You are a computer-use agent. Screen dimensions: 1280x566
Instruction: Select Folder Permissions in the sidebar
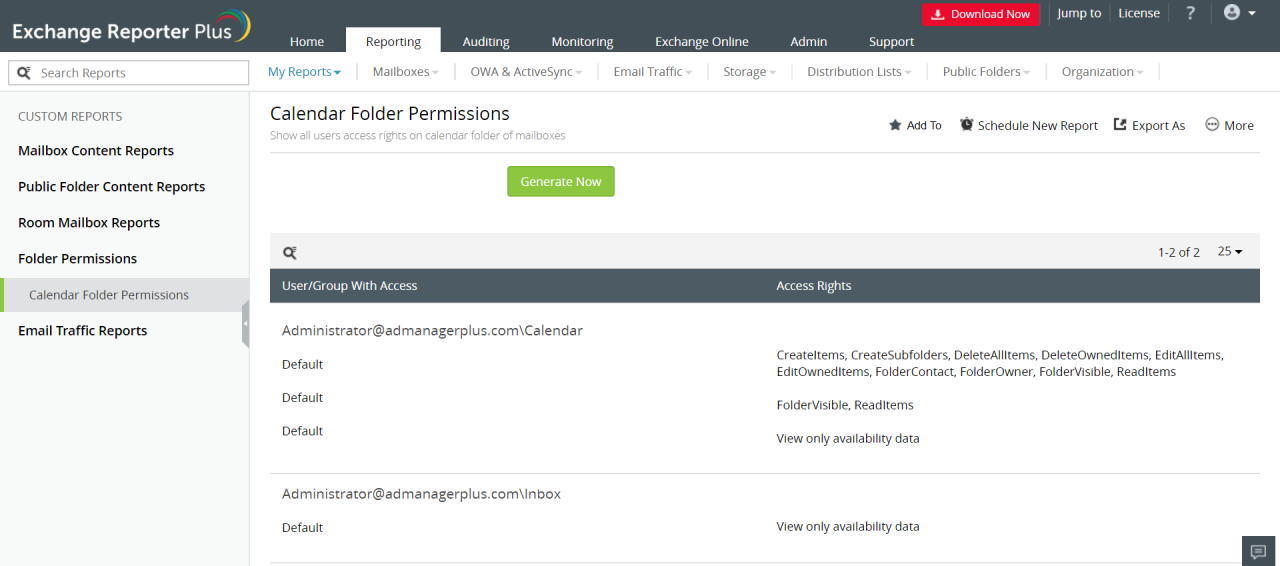[77, 259]
